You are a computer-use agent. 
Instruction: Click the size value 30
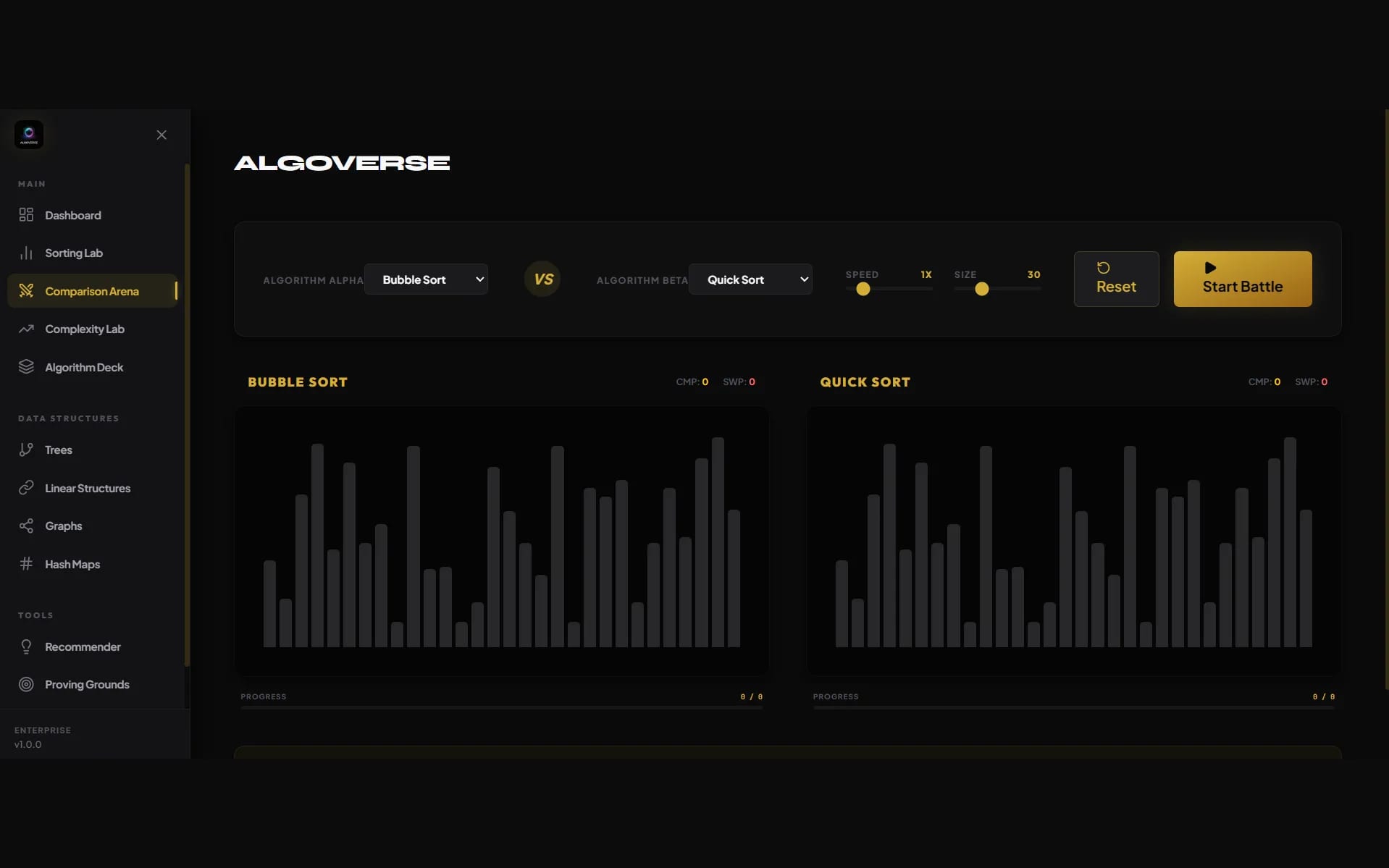click(1033, 274)
